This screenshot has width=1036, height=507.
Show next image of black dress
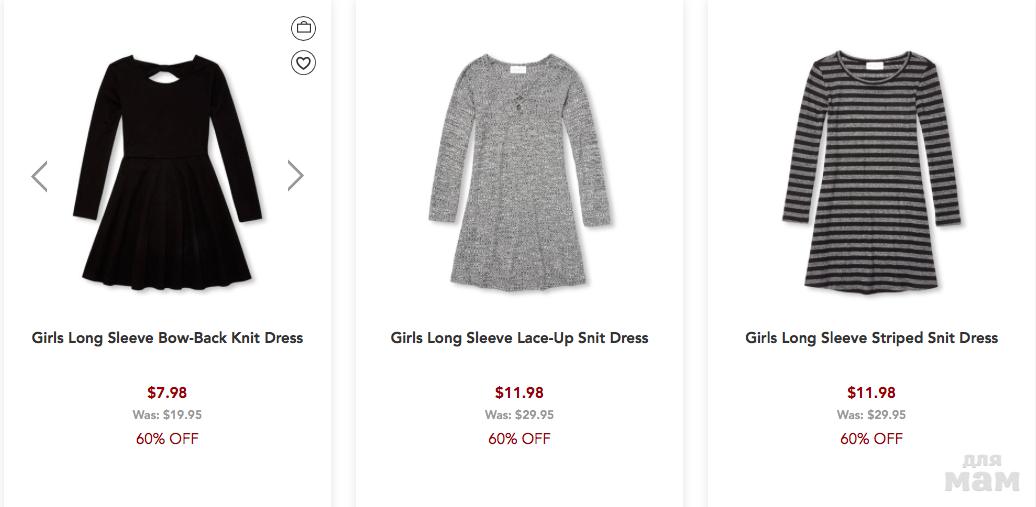[295, 176]
